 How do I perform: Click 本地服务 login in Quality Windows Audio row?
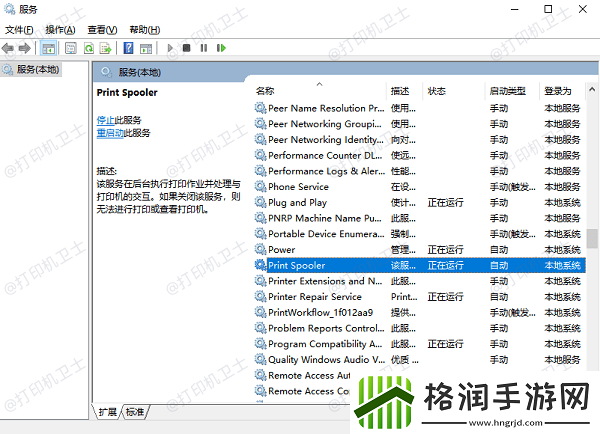coord(562,359)
